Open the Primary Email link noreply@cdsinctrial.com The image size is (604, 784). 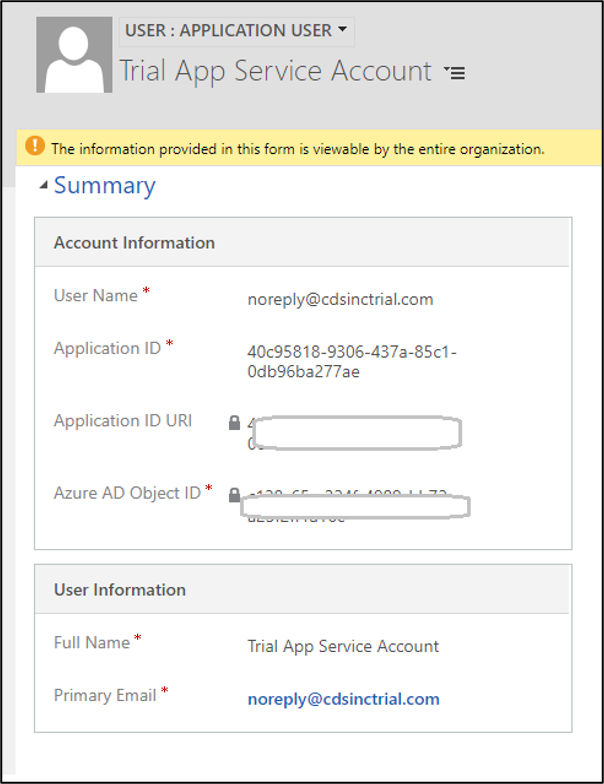[344, 698]
